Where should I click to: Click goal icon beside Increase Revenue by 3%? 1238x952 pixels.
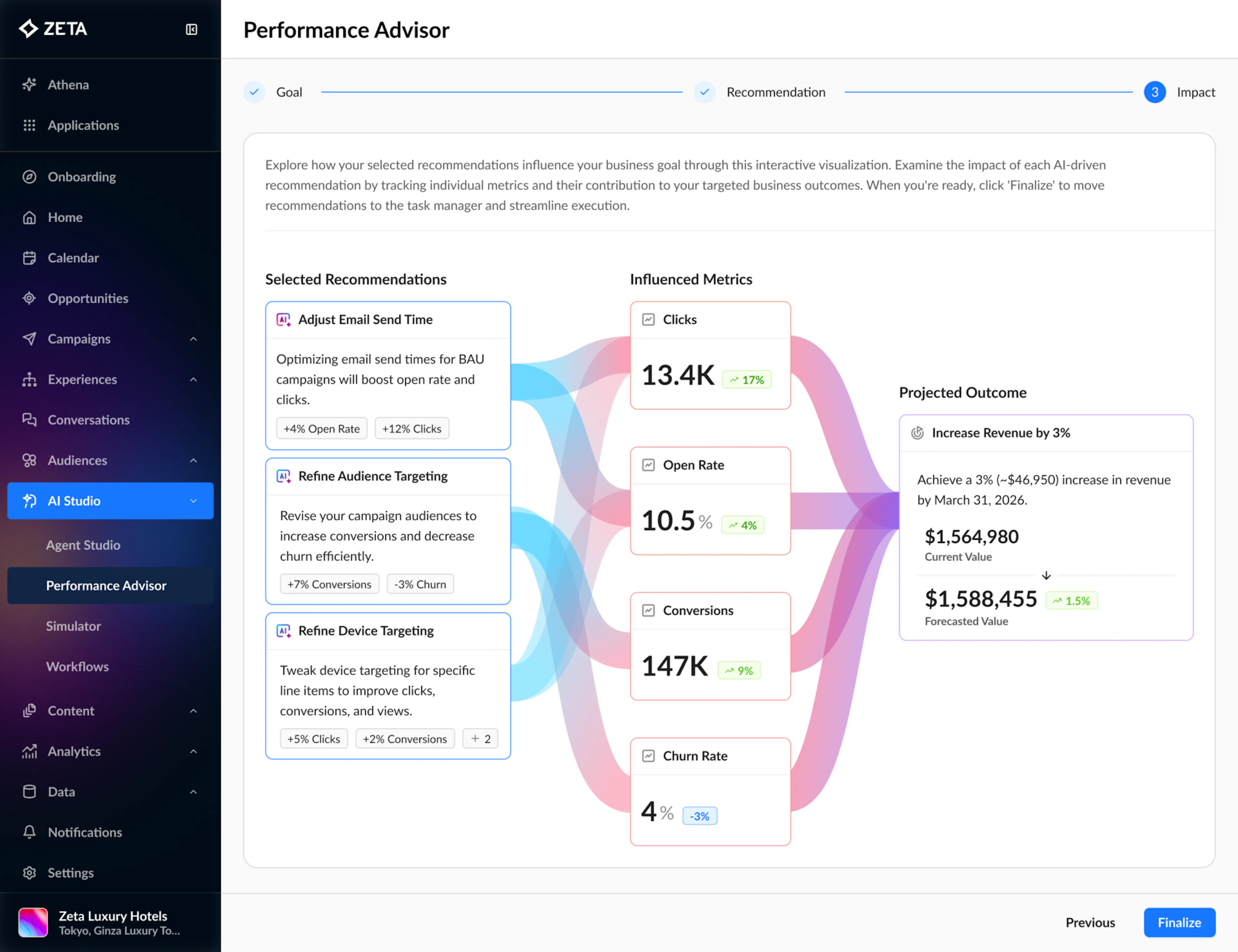917,433
